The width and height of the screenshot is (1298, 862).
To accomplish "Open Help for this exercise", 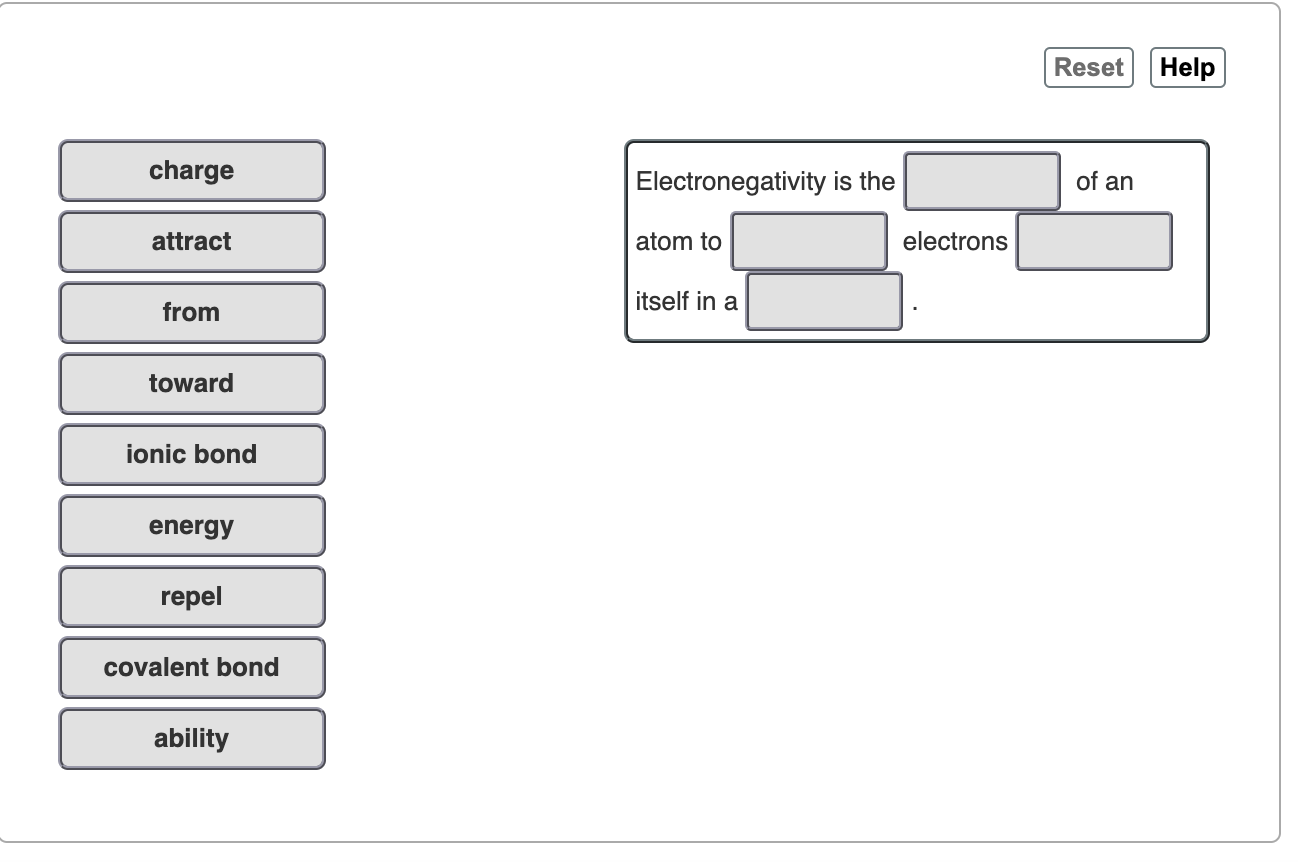I will pos(1187,67).
